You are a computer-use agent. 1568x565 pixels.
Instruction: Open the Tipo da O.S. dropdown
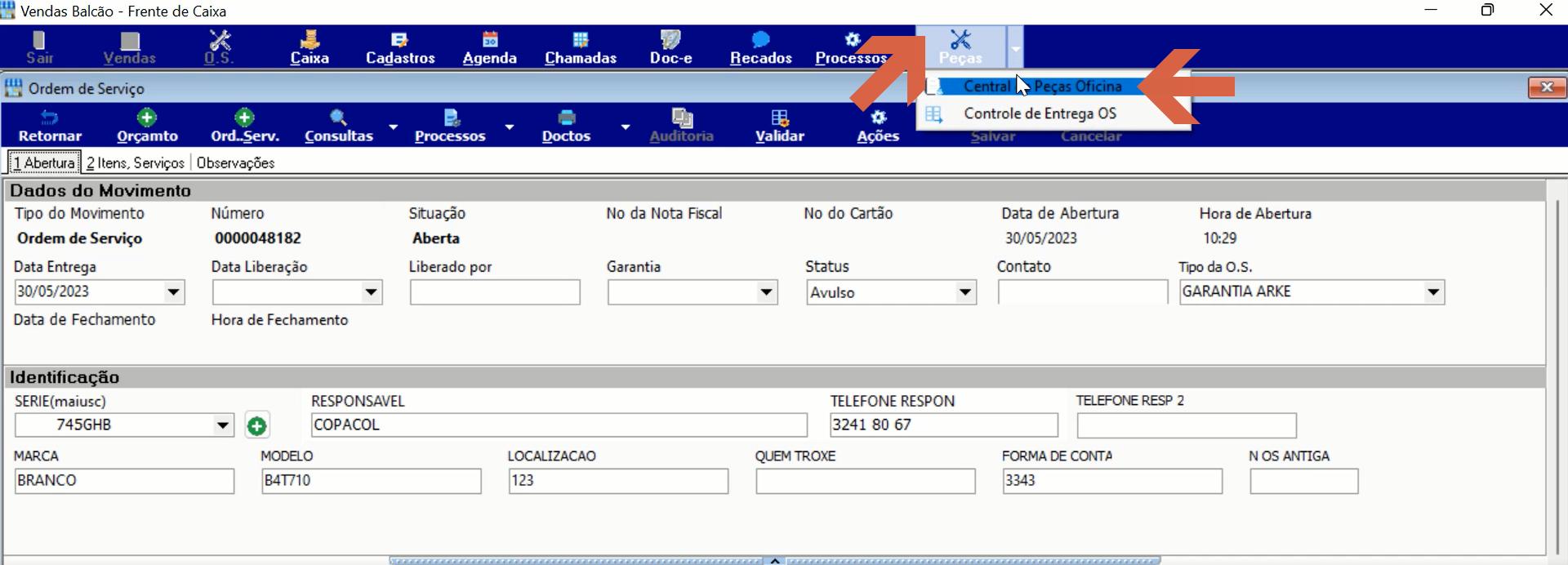tap(1433, 291)
